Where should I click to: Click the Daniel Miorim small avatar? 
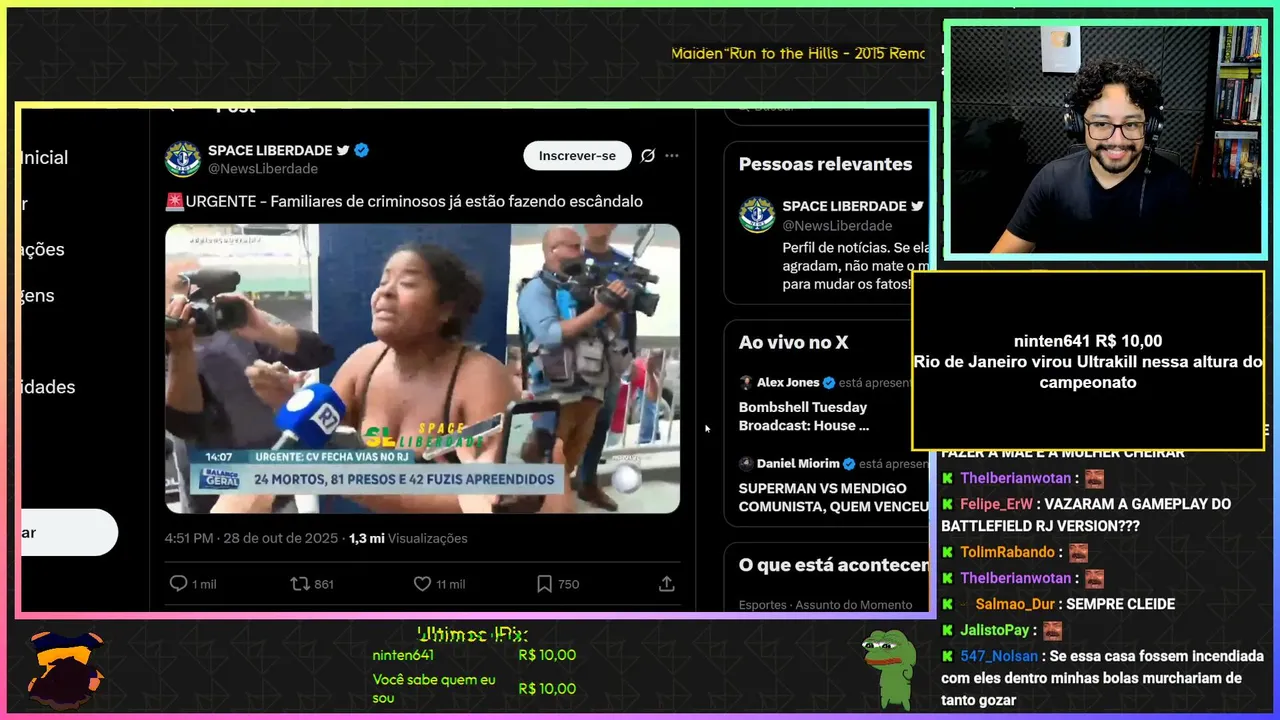point(746,464)
